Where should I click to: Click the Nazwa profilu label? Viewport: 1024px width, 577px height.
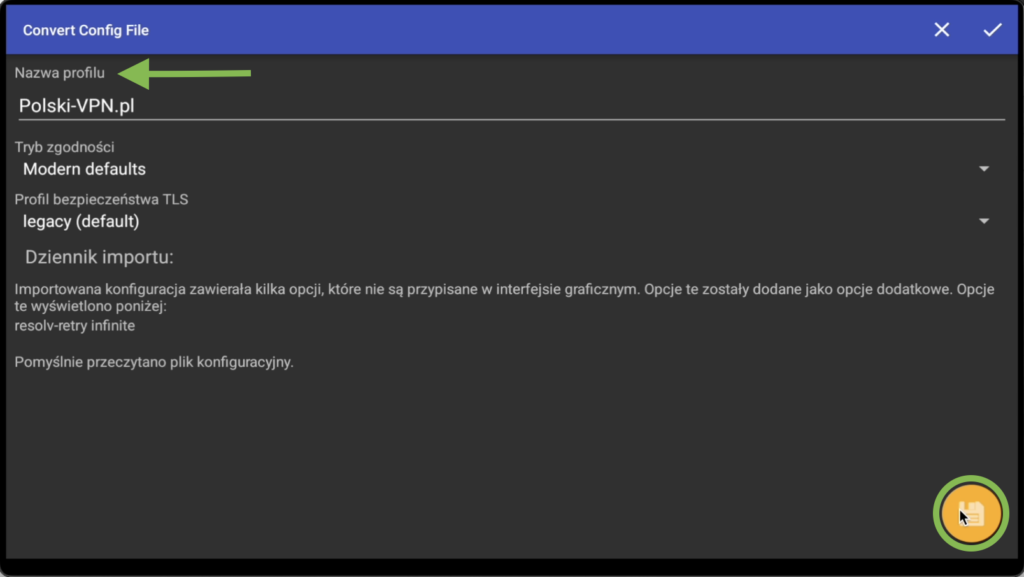pyautogui.click(x=59, y=72)
